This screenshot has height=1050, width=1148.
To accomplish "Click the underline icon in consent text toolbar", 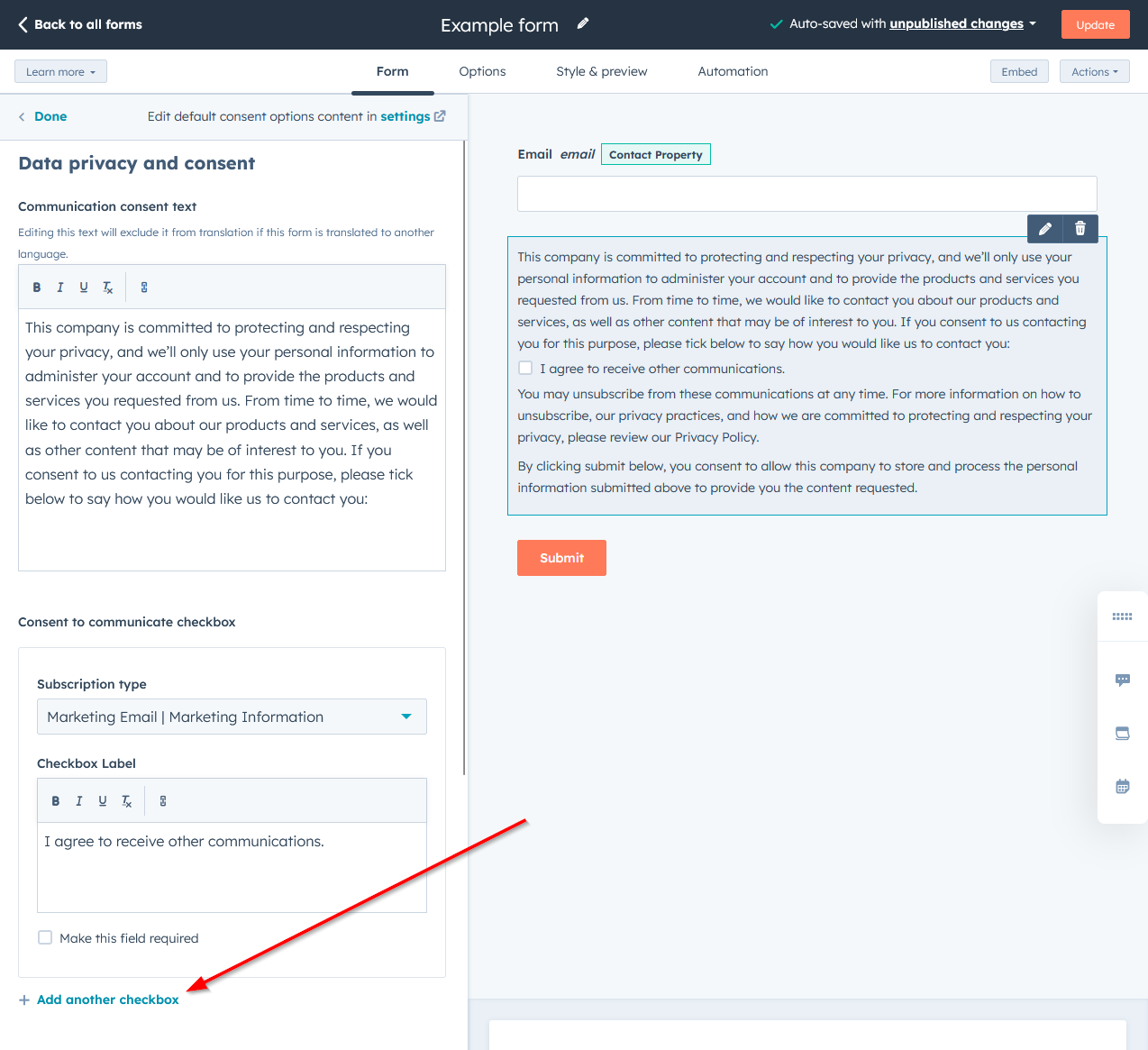I will (83, 287).
